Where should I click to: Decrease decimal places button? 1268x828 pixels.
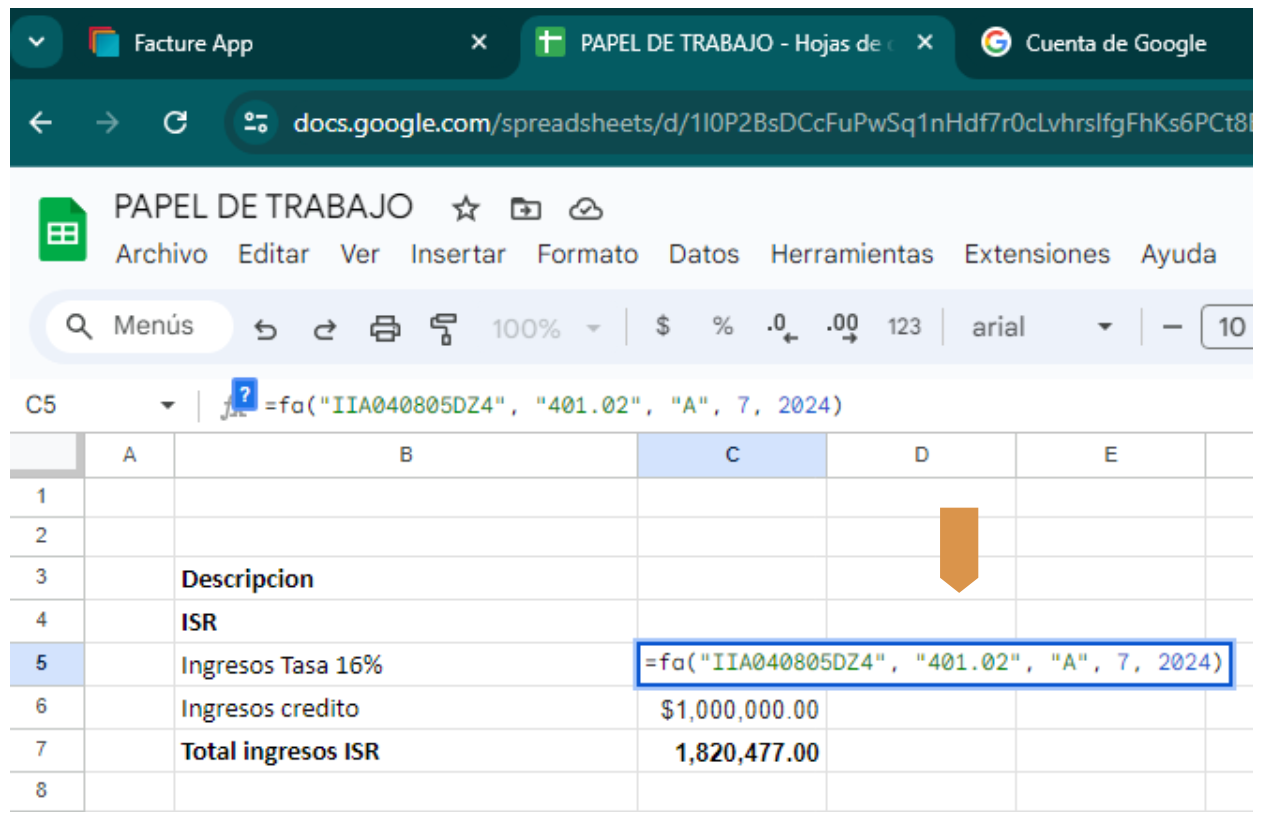tap(781, 328)
